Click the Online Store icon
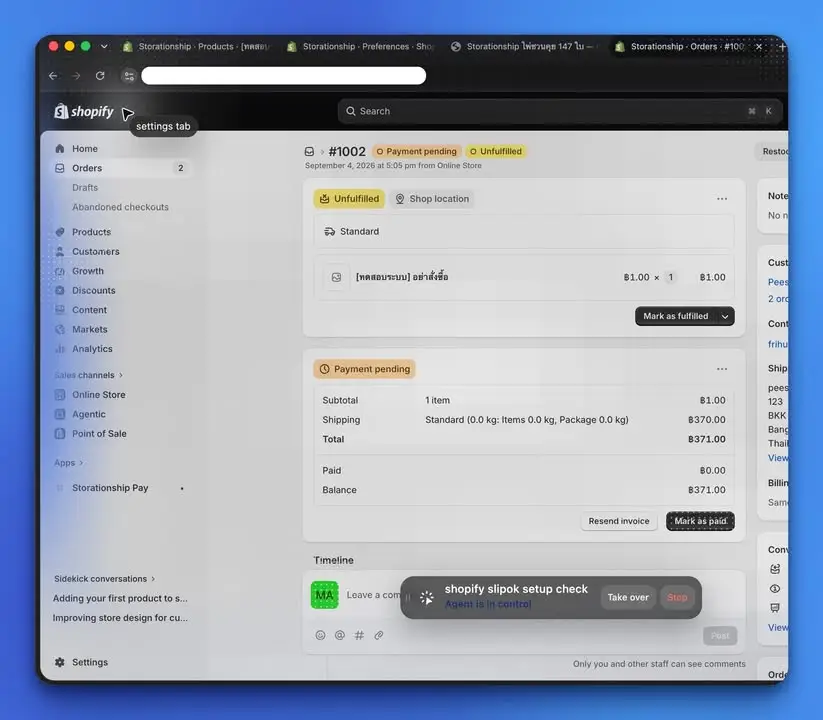Screen dimensions: 823x720 [60, 395]
